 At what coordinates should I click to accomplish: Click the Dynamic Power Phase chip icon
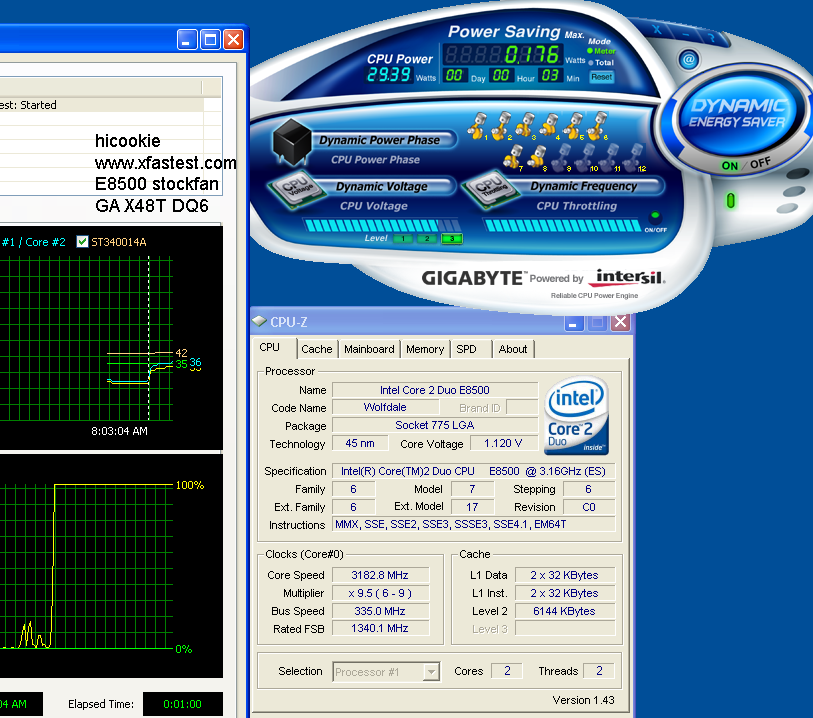292,142
